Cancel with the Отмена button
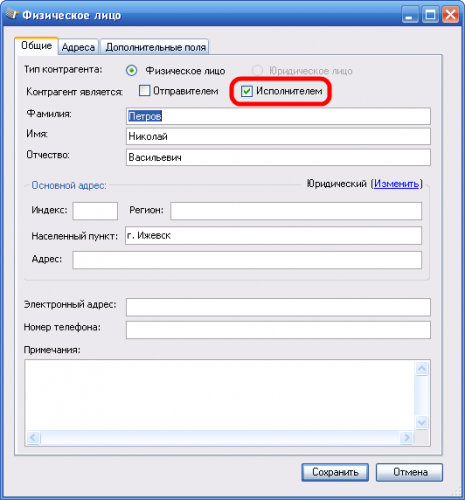465x500 pixels. tap(410, 472)
